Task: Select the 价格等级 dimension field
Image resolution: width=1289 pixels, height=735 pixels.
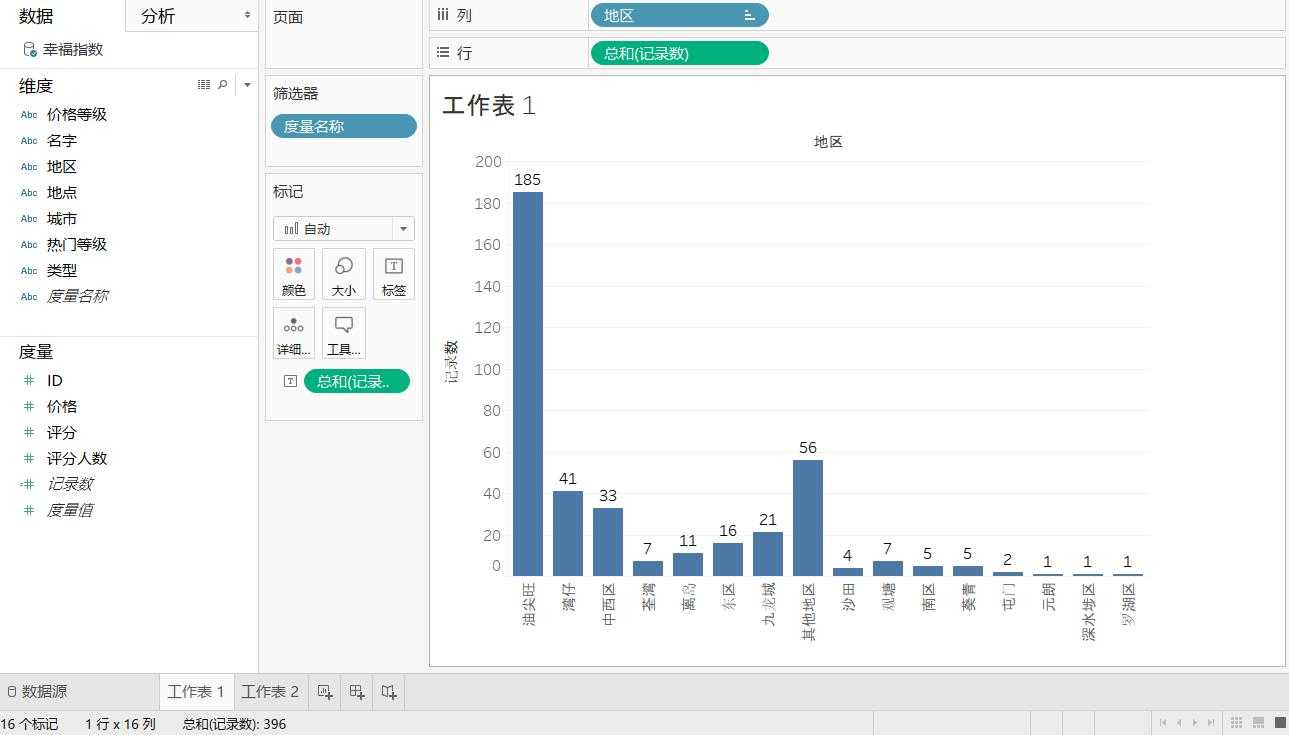Action: point(77,114)
